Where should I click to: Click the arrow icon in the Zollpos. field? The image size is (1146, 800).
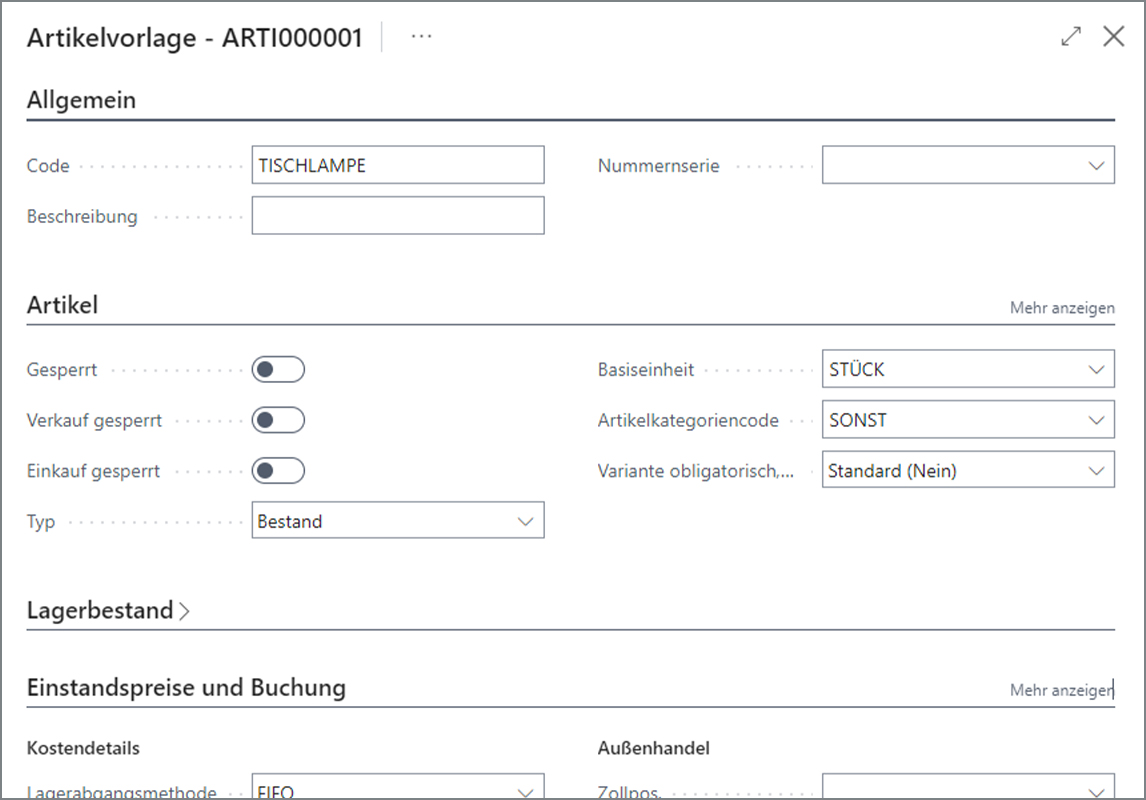(x=1096, y=792)
